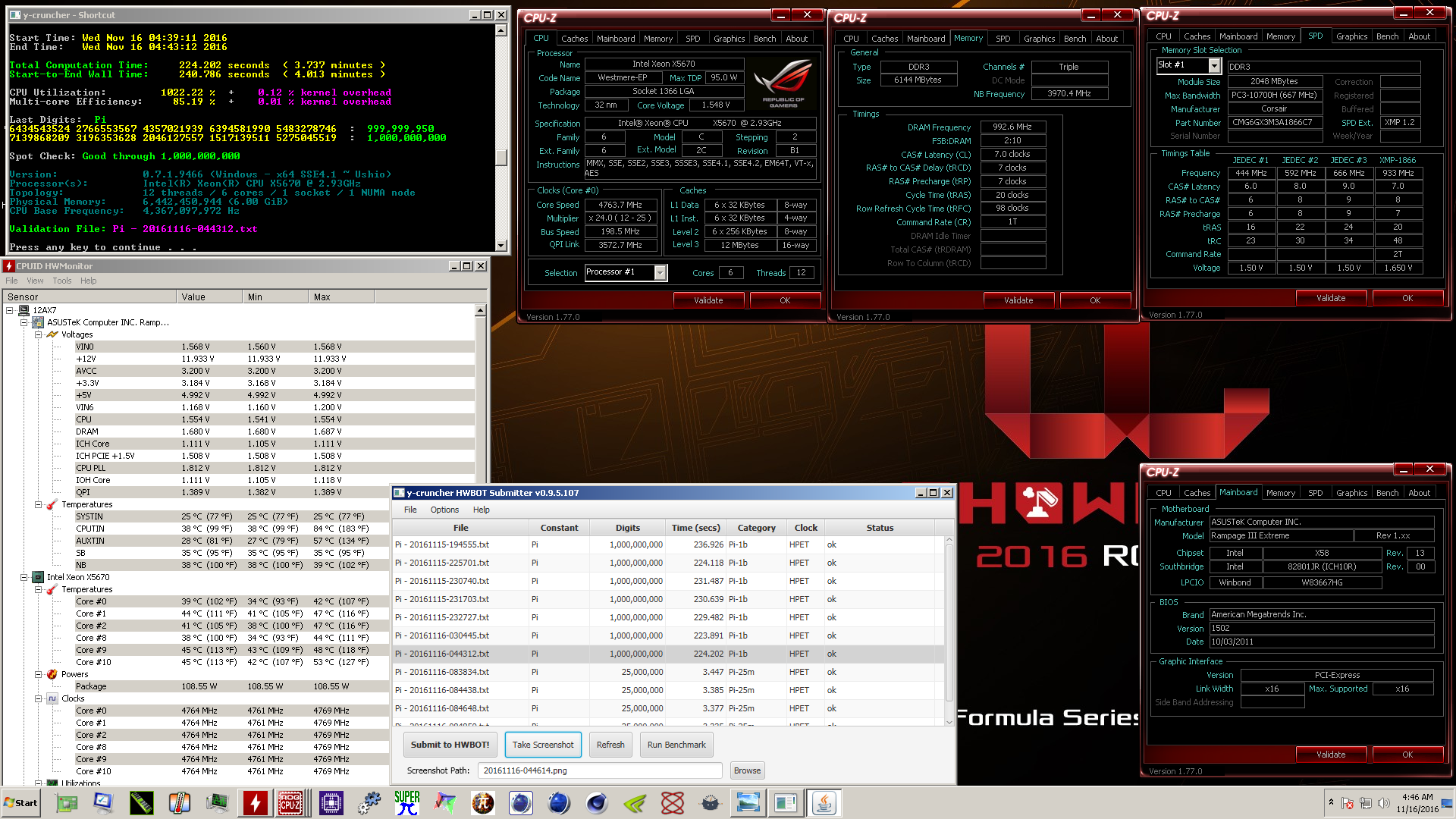The image size is (1456, 819).
Task: Collapse the 12AX7 root node
Action: [10, 310]
